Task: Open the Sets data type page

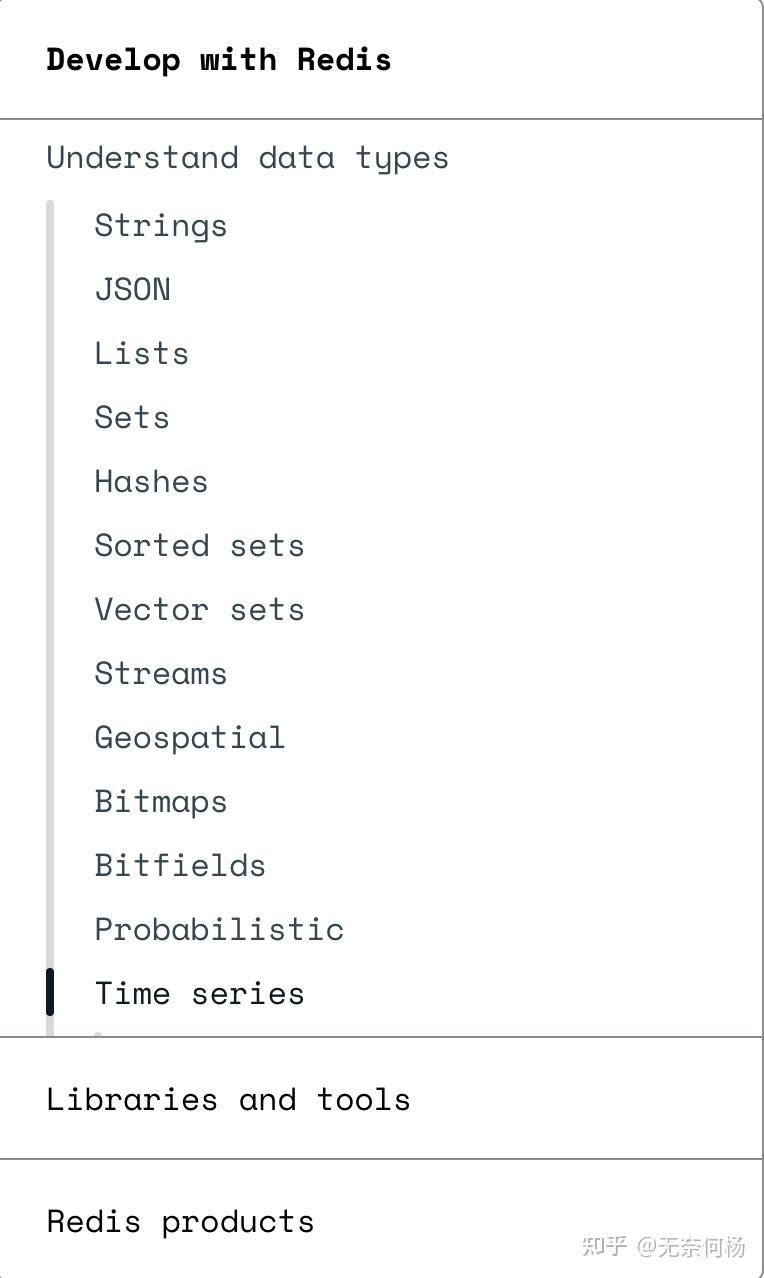Action: [131, 417]
